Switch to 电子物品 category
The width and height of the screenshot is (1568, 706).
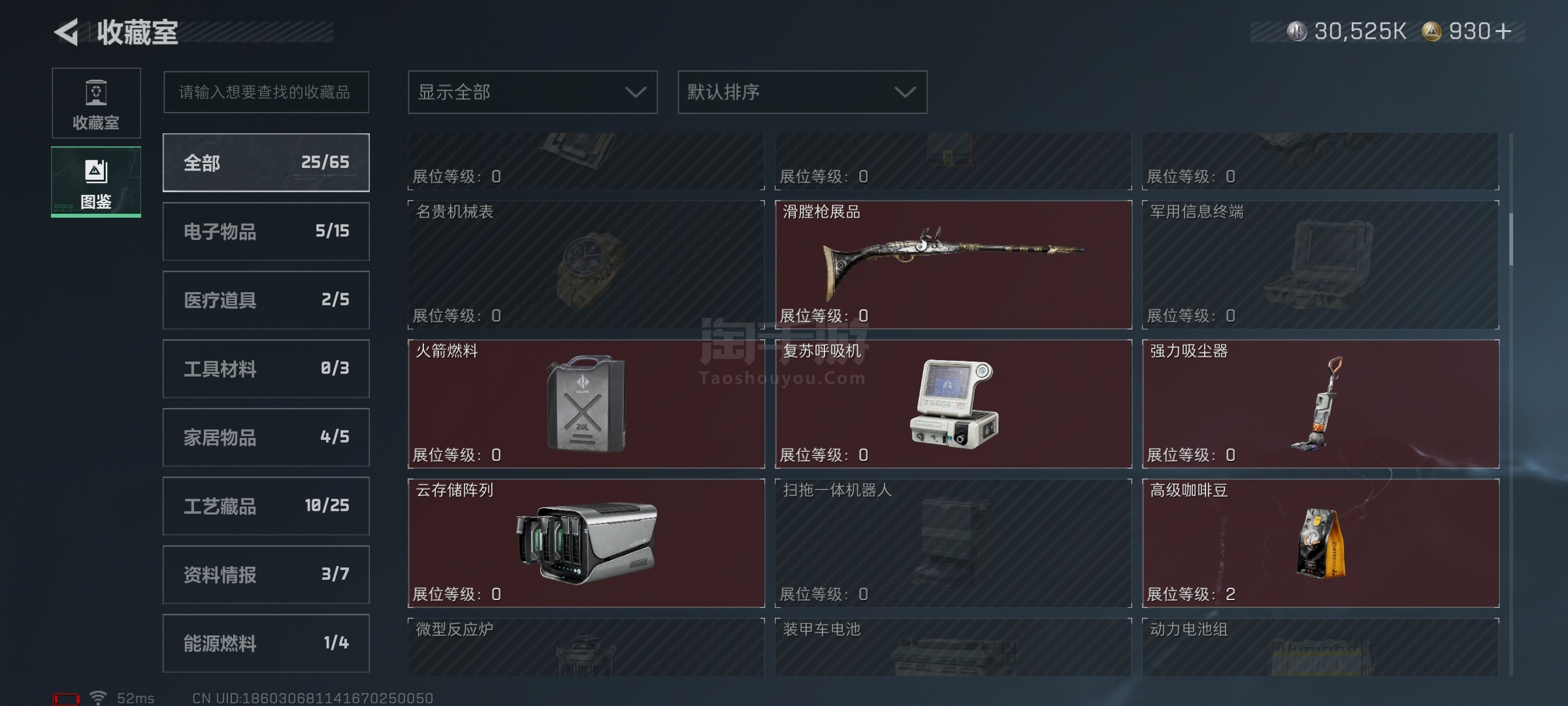266,231
